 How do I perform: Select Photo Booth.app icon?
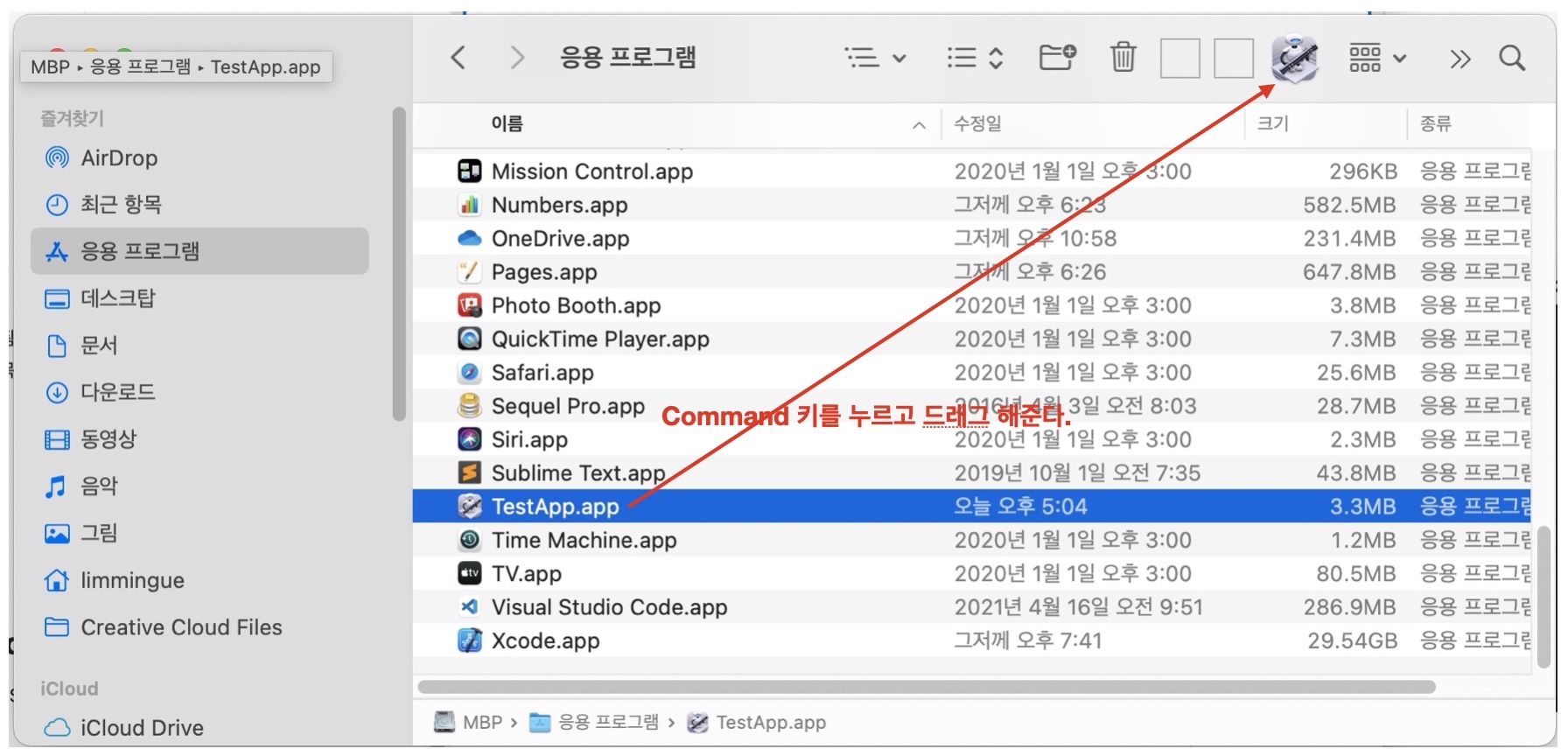470,305
